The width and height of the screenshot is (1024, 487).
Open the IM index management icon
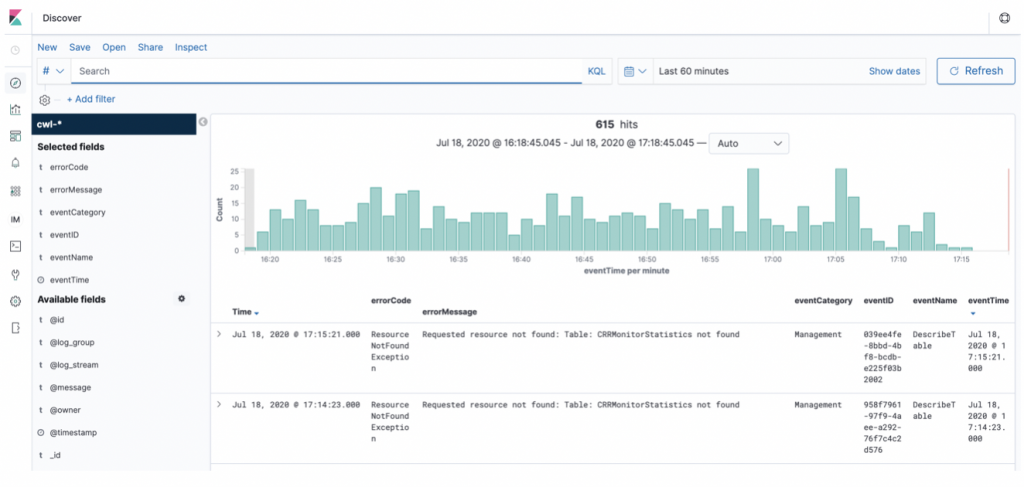click(15, 219)
